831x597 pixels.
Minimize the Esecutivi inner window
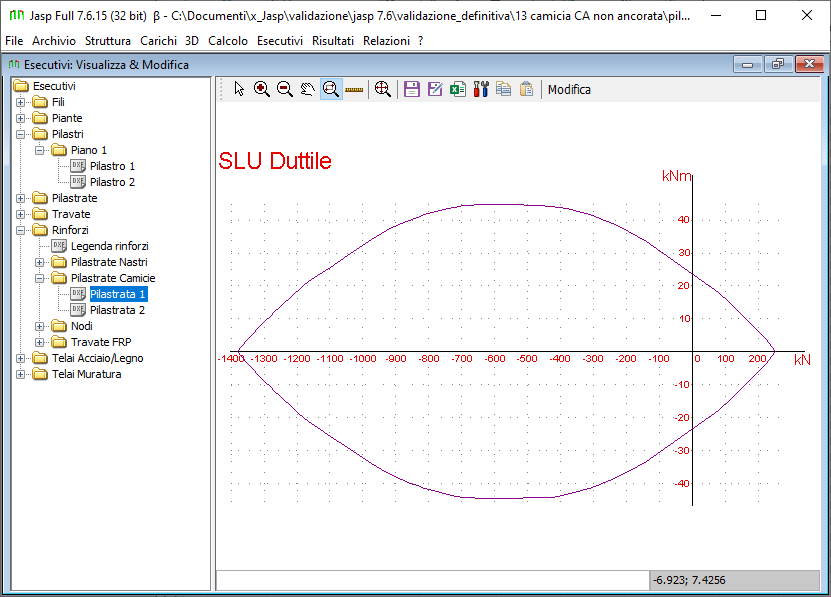tap(747, 64)
